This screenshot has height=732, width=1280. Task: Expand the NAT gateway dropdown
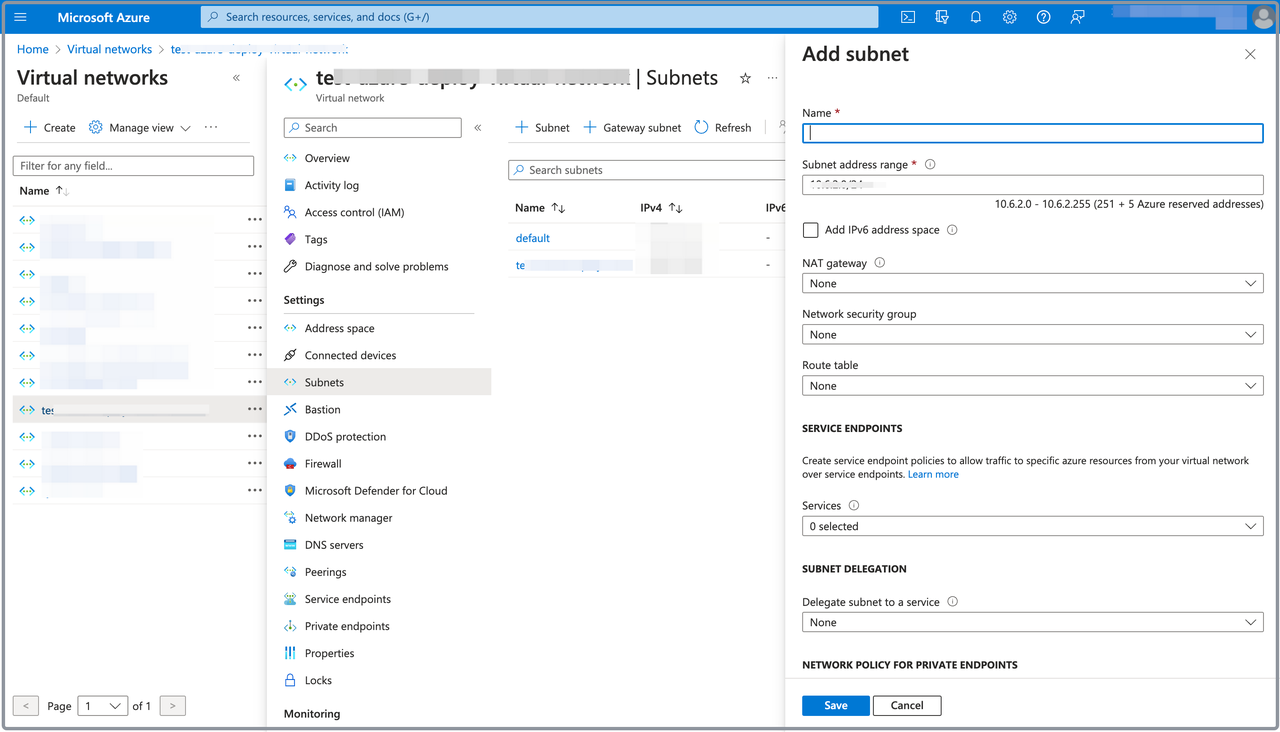1032,284
